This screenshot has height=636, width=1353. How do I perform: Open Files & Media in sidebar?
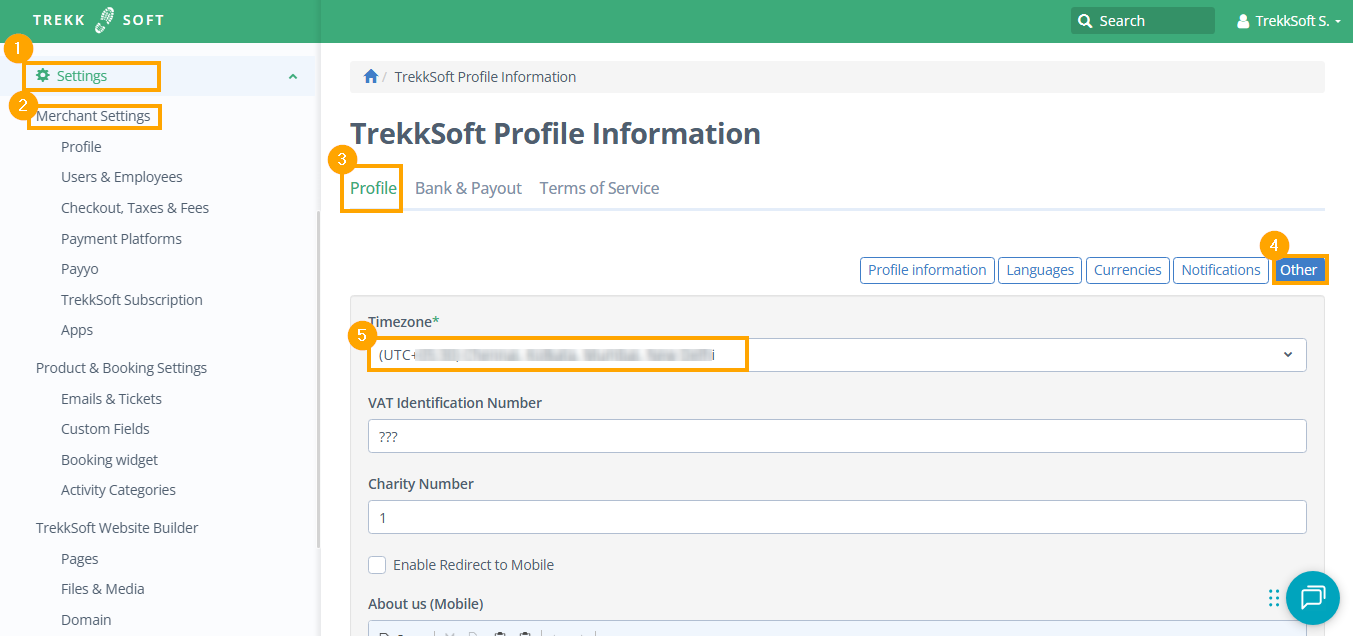103,589
